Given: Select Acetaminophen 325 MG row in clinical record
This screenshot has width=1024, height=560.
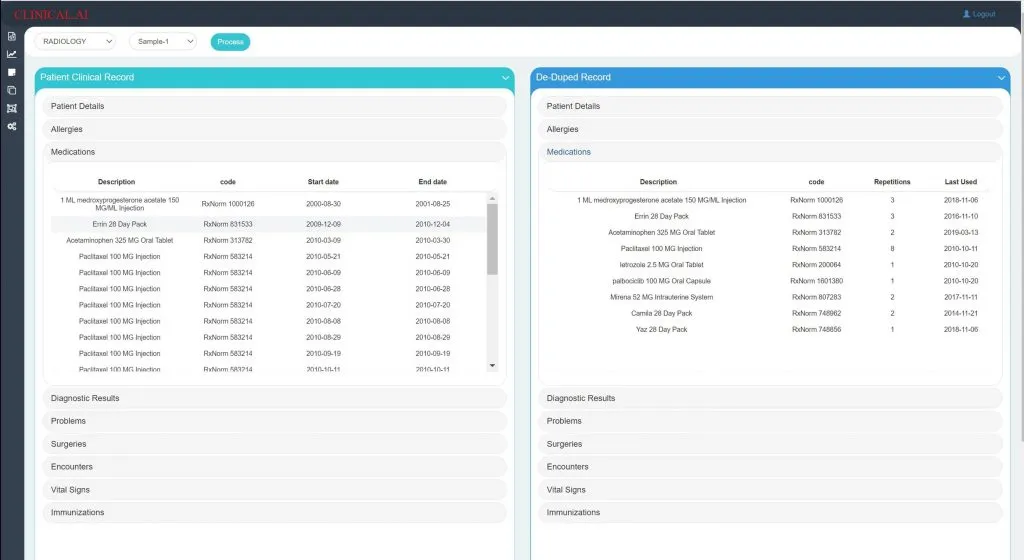Looking at the screenshot, I should click(268, 240).
